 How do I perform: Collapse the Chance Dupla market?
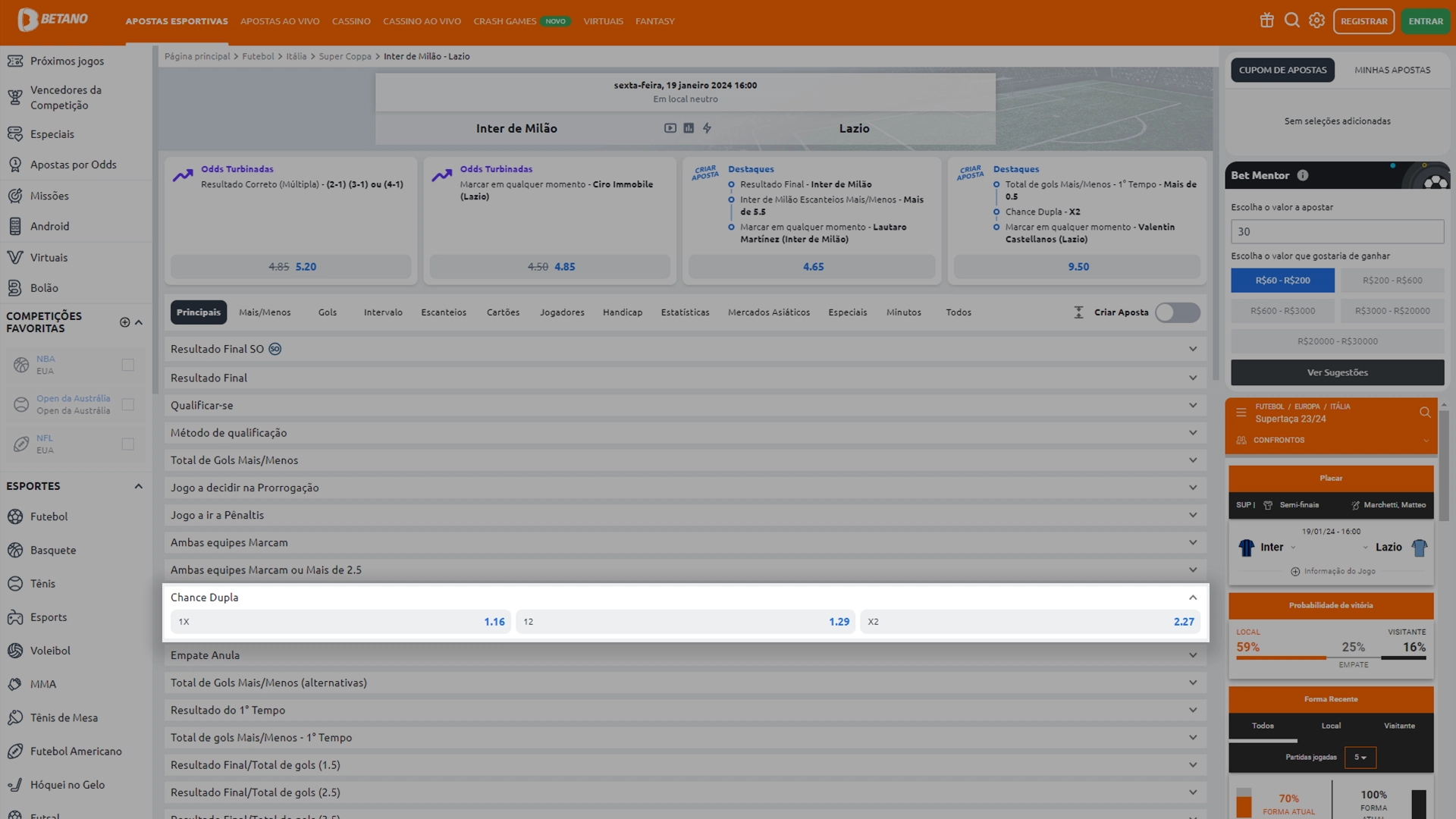[1192, 598]
